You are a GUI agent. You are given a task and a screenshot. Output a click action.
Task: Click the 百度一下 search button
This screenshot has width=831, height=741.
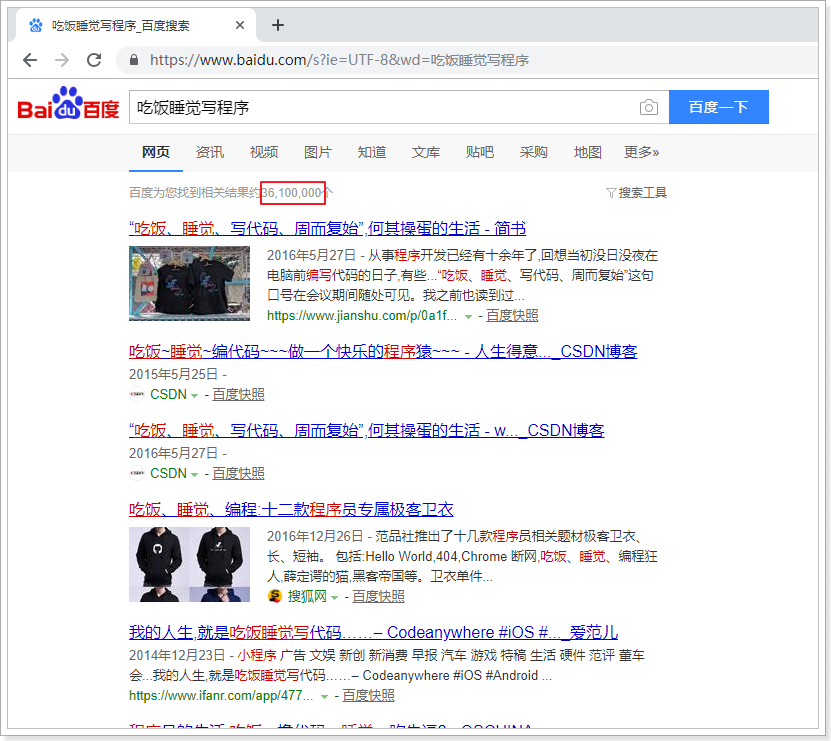click(x=718, y=107)
